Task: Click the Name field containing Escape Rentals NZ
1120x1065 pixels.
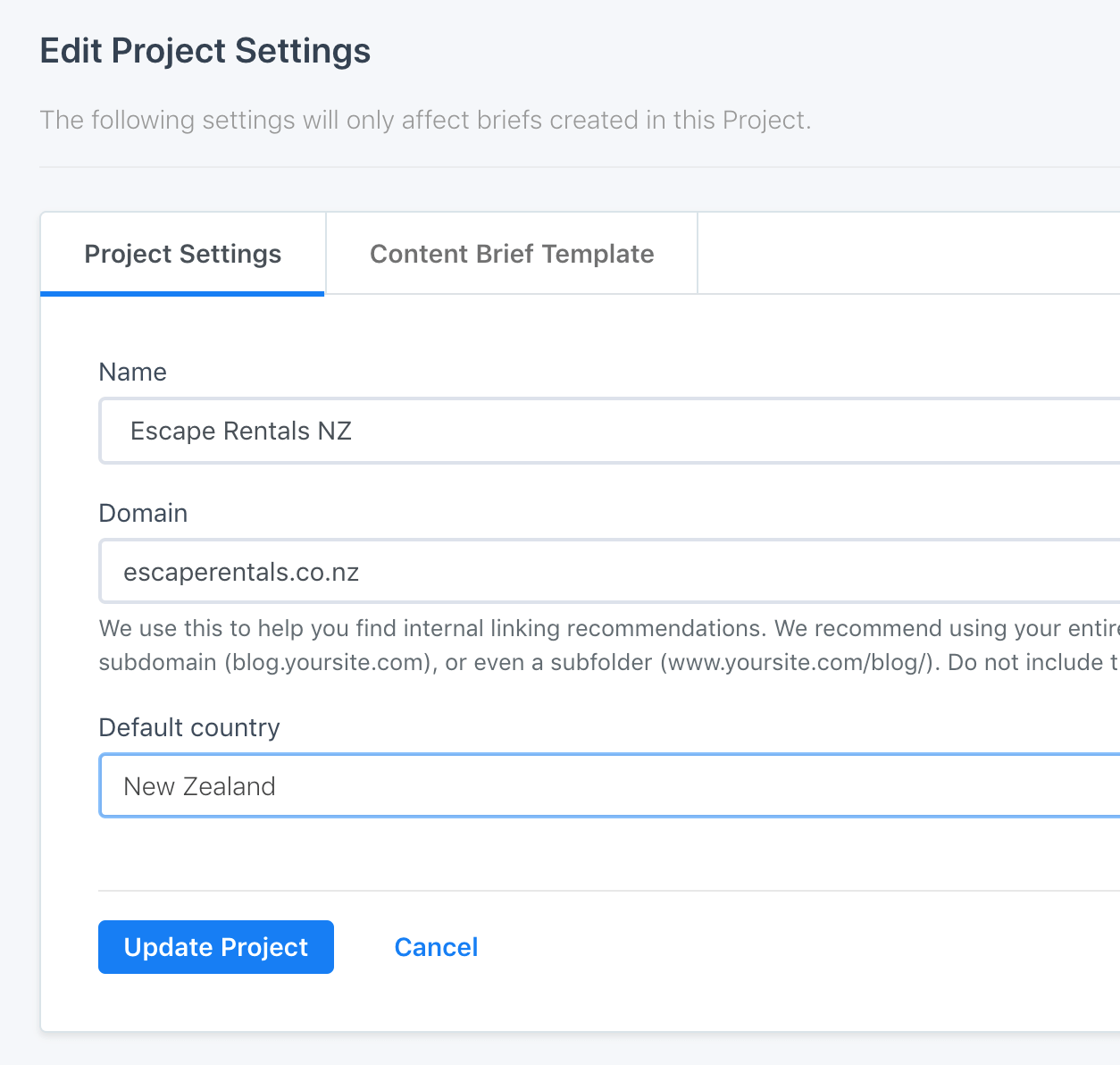Action: (607, 432)
